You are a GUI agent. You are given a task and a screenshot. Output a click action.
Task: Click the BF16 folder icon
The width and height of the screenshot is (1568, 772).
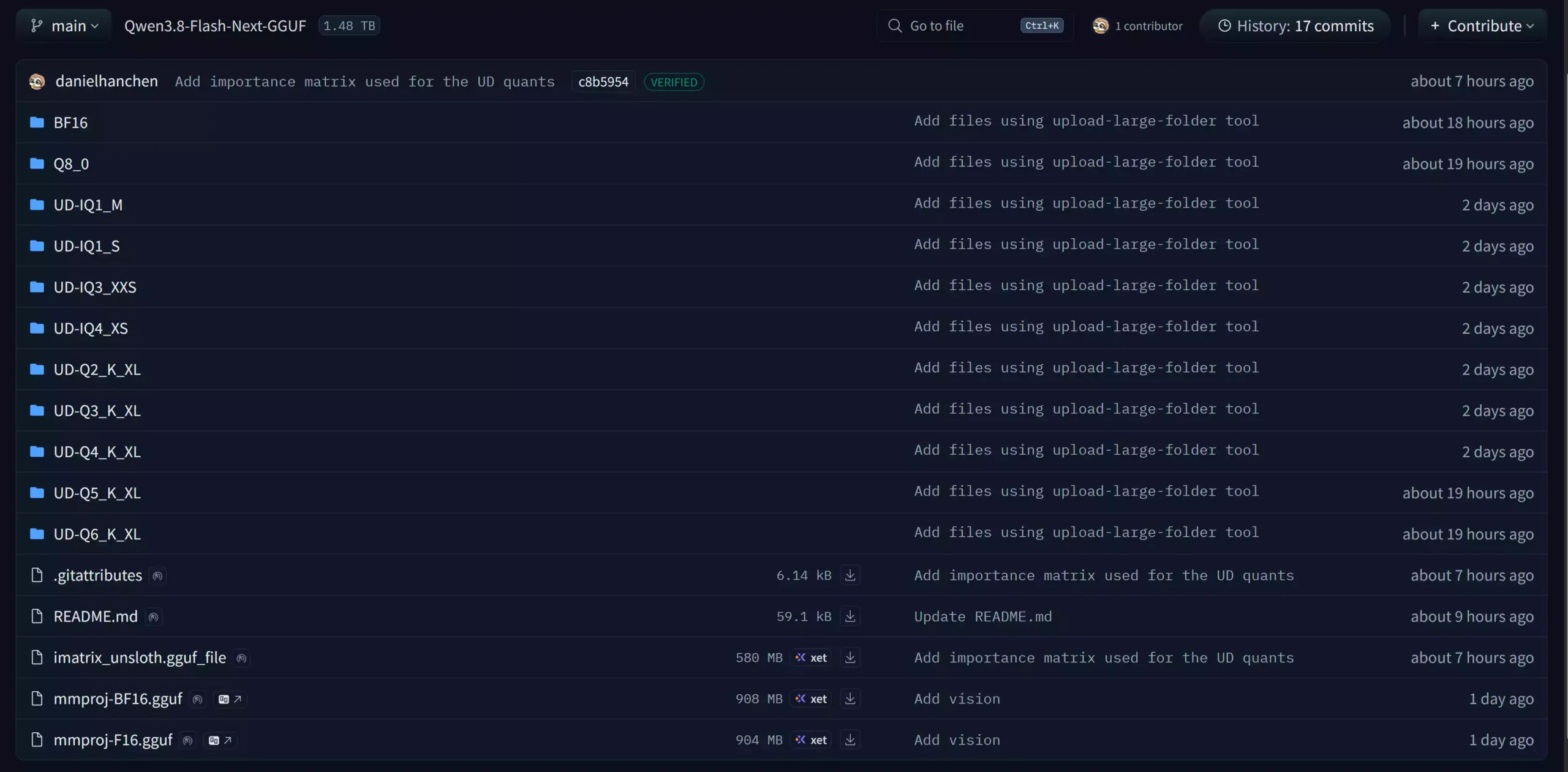point(37,122)
